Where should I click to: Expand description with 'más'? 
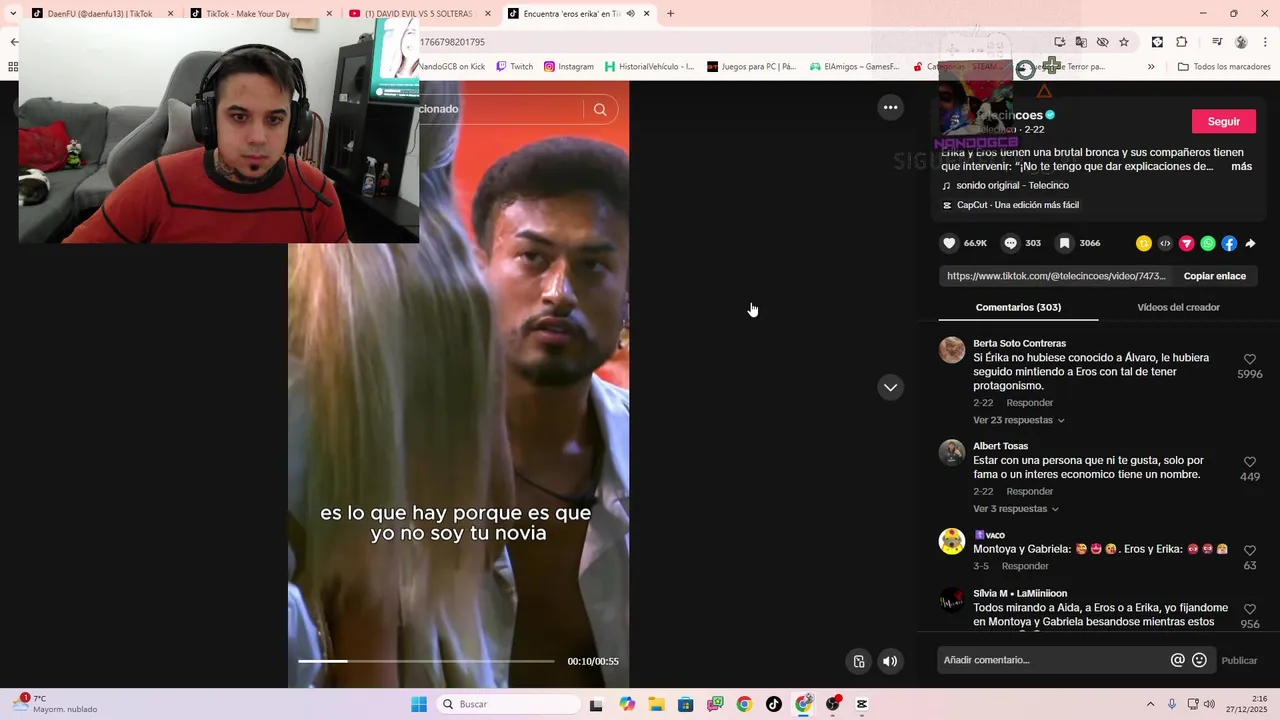coord(1241,166)
